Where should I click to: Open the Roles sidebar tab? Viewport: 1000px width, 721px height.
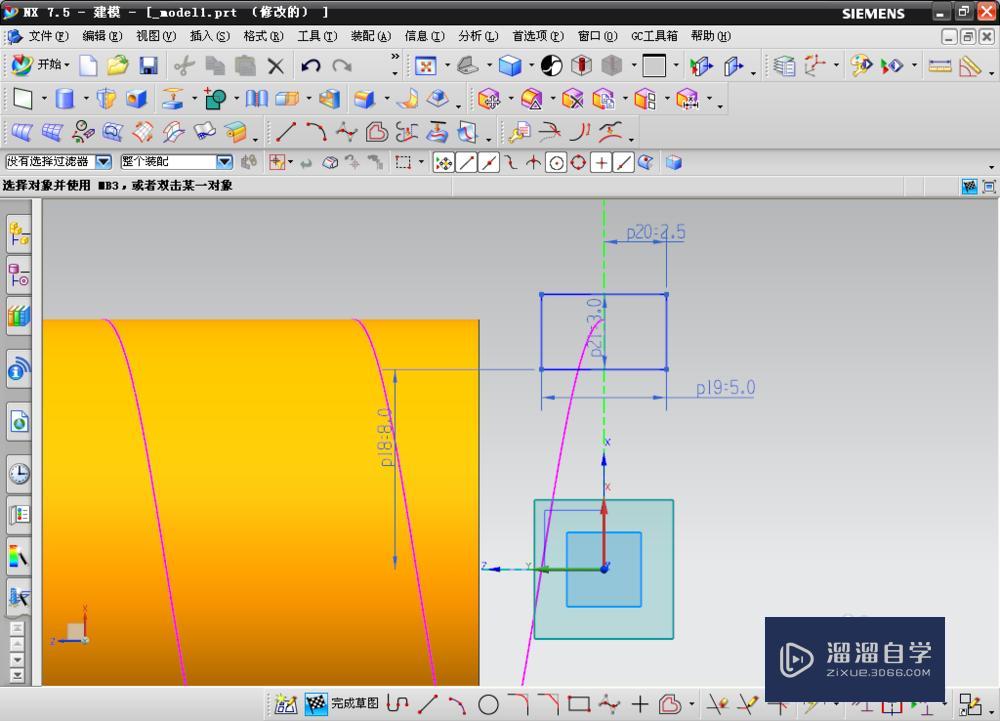19,597
